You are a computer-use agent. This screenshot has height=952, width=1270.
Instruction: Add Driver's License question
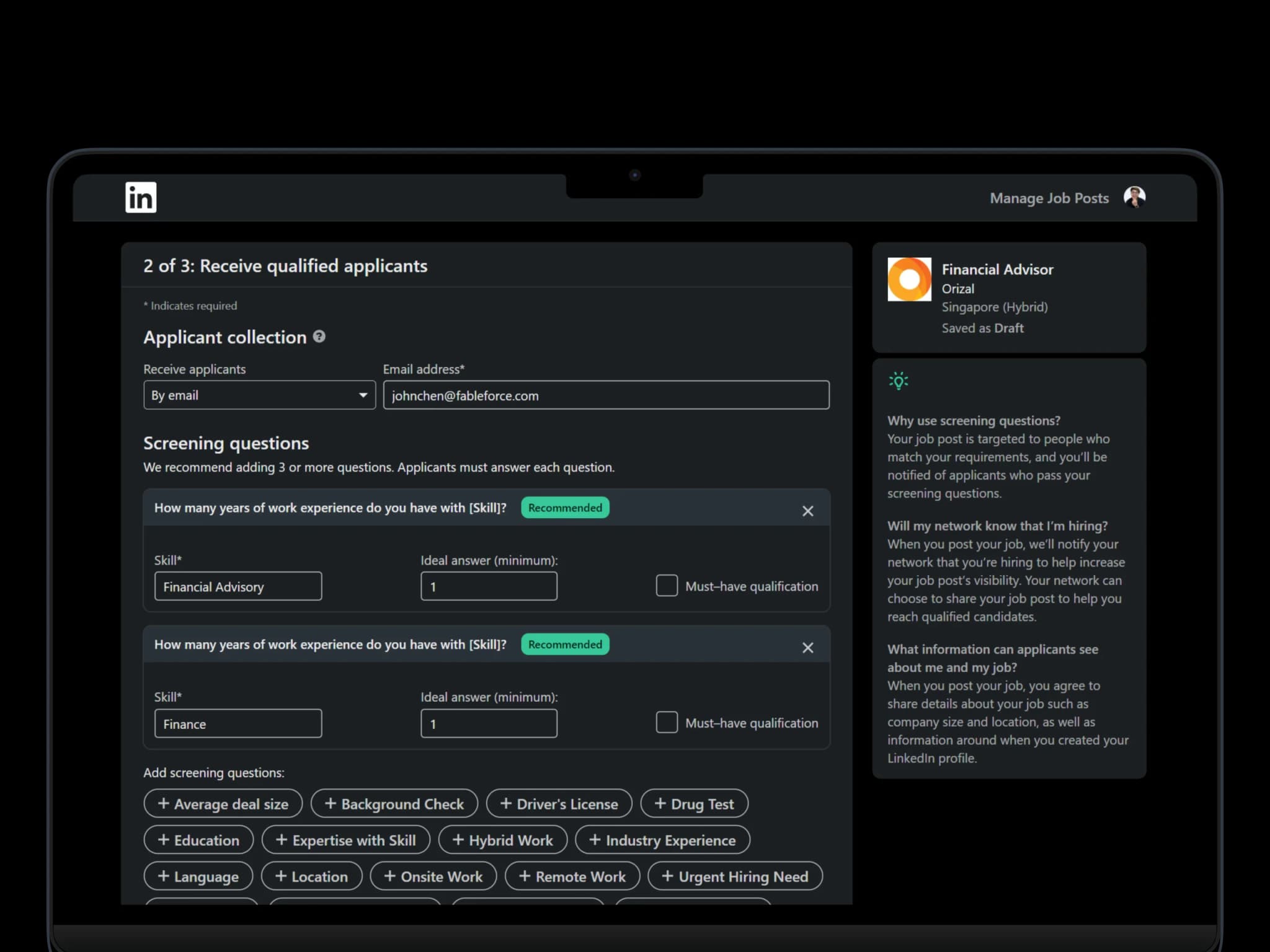[x=559, y=804]
